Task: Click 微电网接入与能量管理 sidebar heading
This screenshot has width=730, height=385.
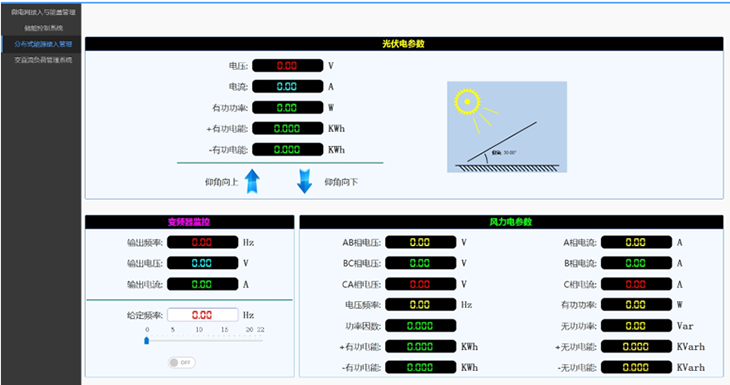Action: 43,12
